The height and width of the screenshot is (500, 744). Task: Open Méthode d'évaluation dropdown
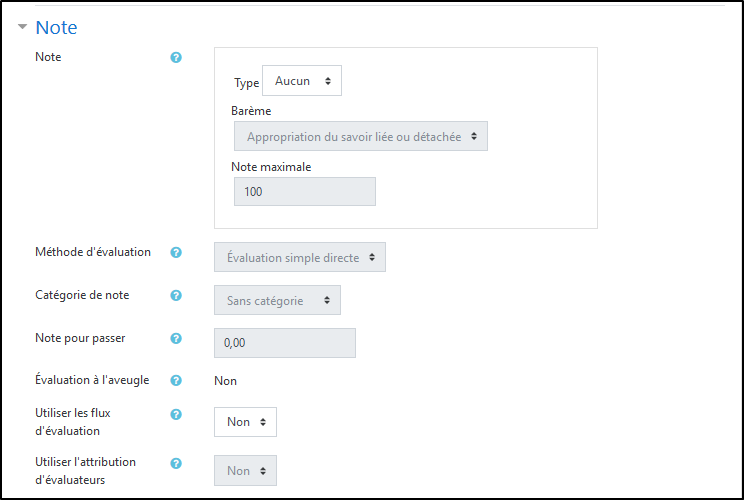300,257
